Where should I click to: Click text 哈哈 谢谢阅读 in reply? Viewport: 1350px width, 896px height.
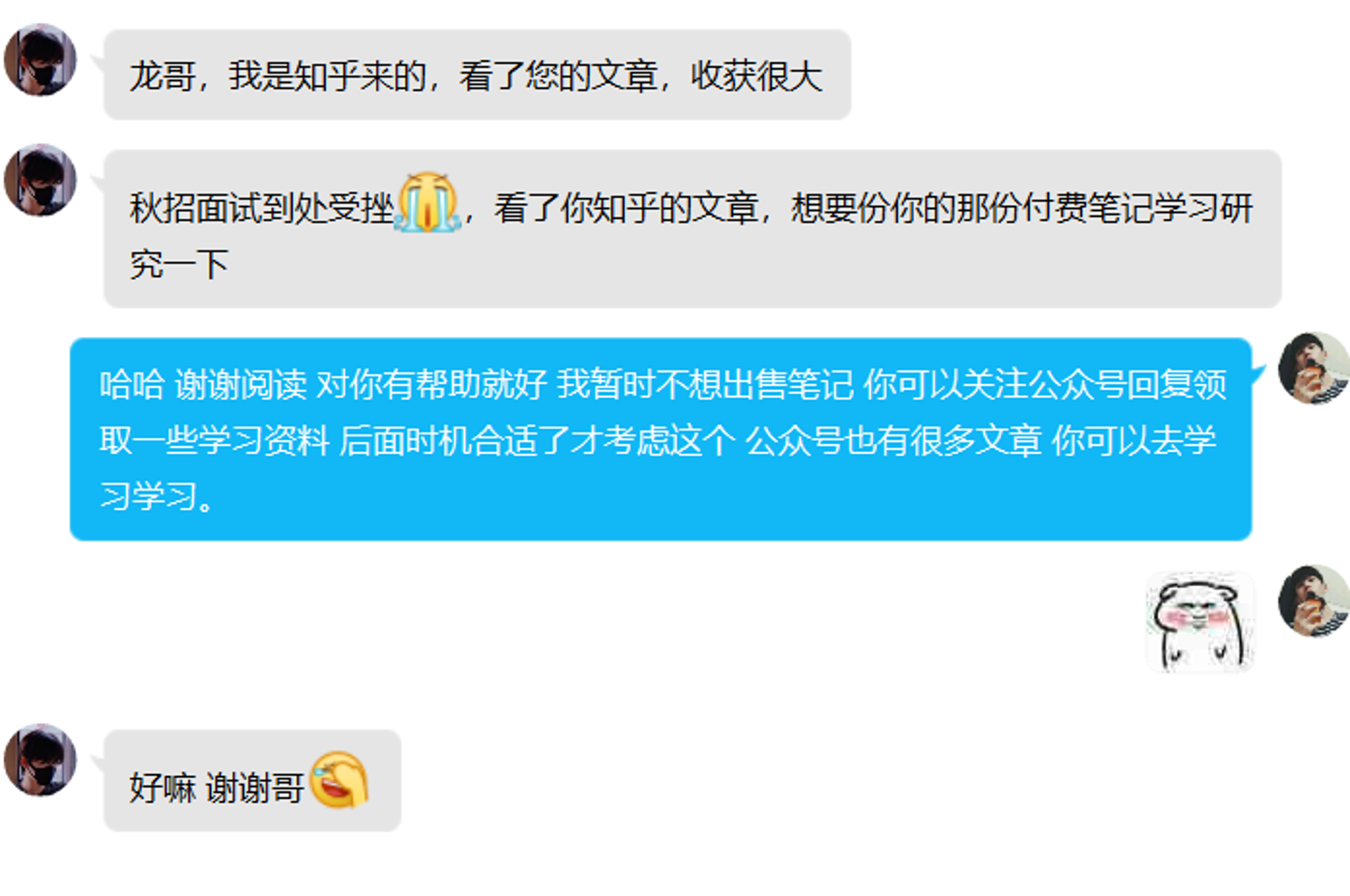click(203, 385)
